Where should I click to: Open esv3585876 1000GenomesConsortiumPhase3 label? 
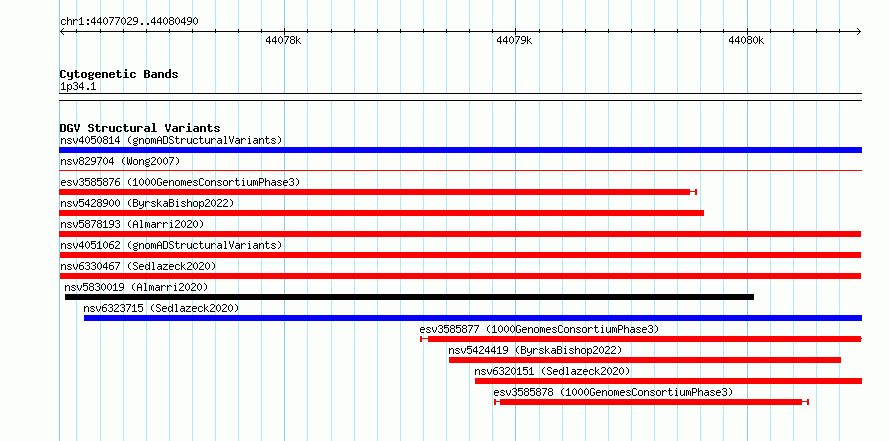click(180, 182)
